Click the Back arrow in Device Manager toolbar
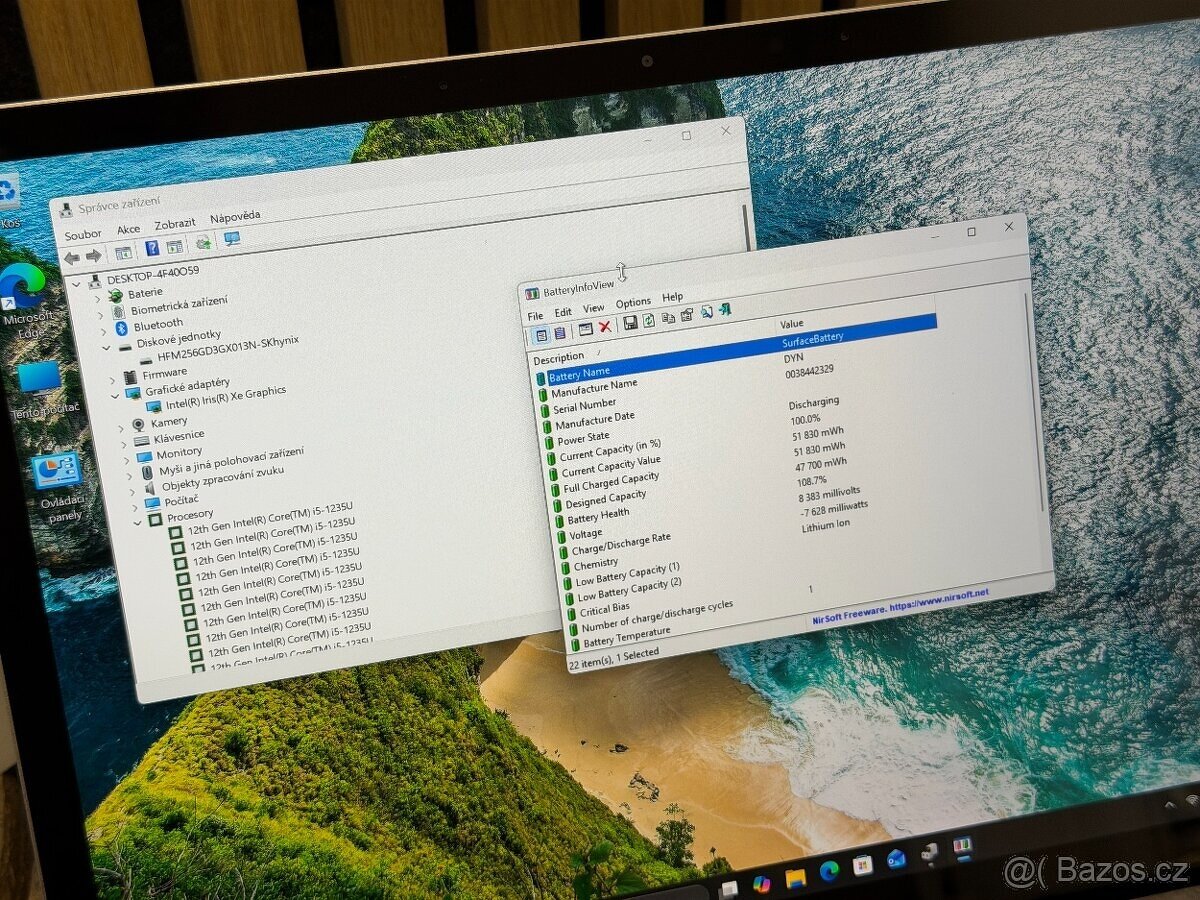This screenshot has height=900, width=1200. 72,258
